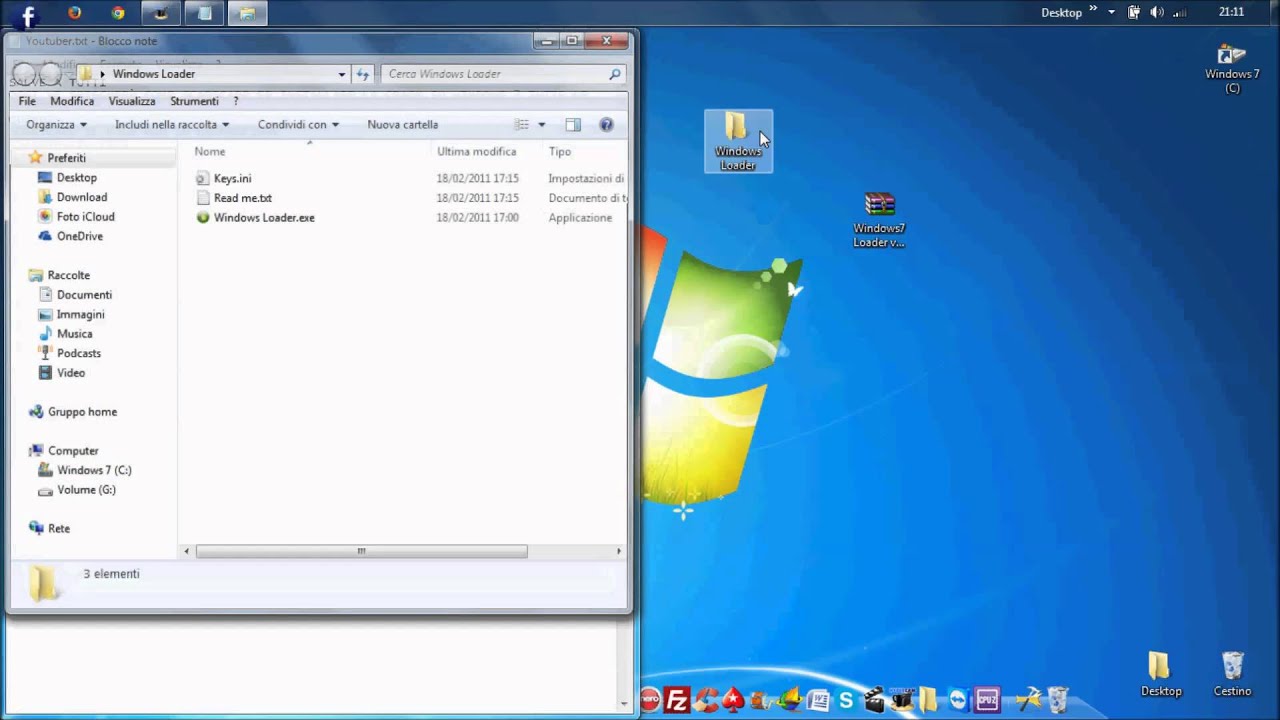Click the horizontal scrollbar thumb in file list

(x=361, y=551)
